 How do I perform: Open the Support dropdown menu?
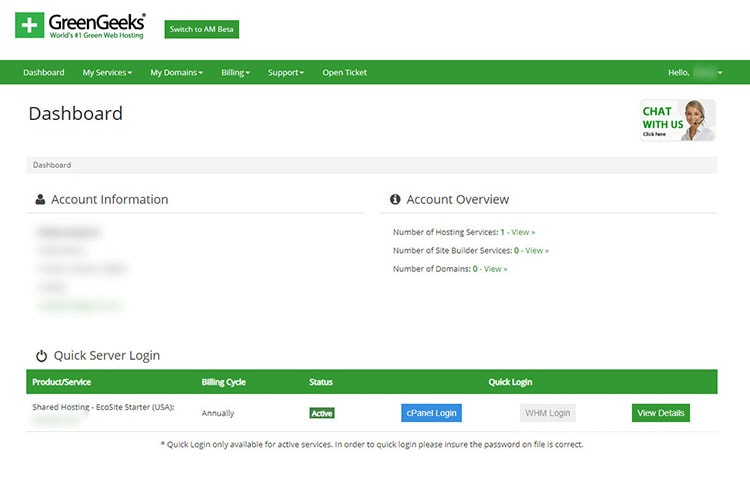pos(286,72)
